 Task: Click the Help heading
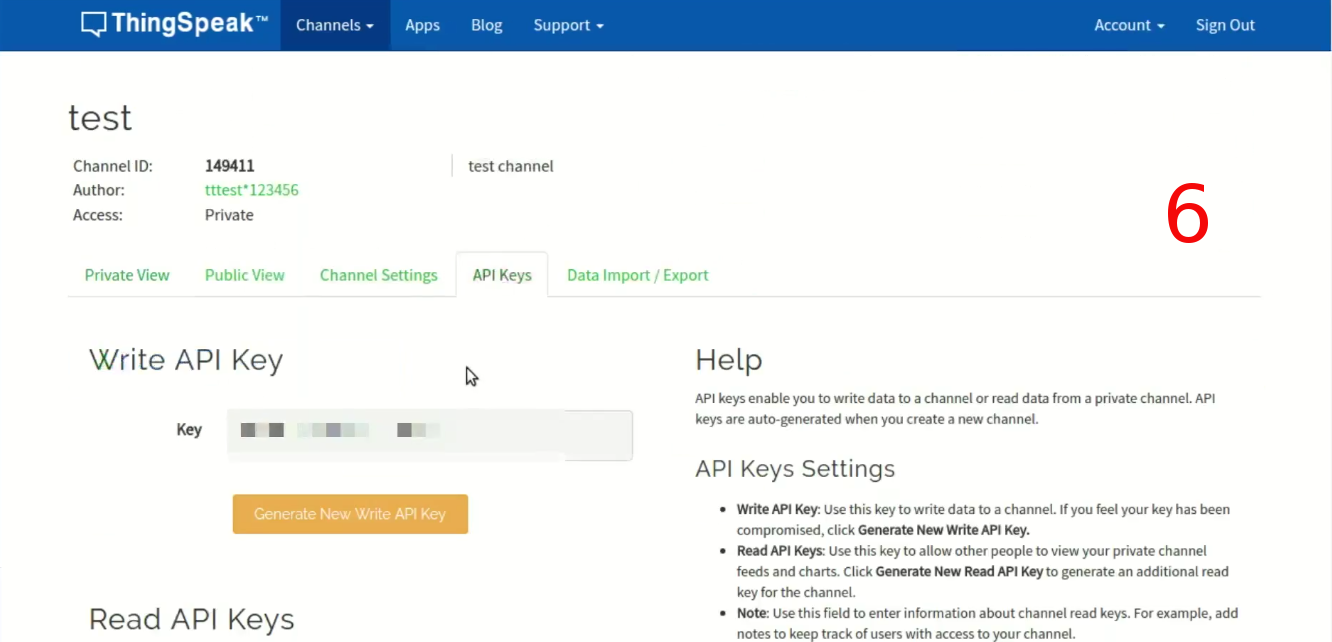[x=729, y=360]
